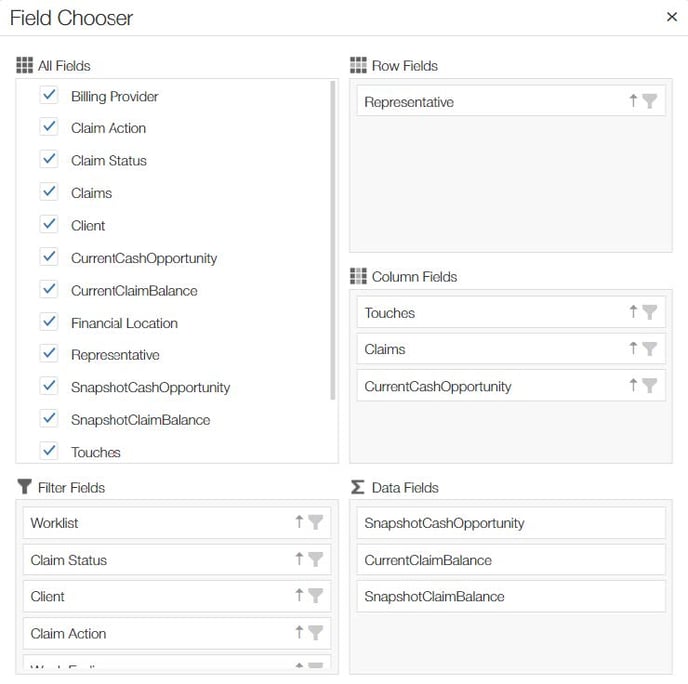This screenshot has width=688, height=684.
Task: Toggle sort order on Claims column field
Action: click(x=633, y=349)
